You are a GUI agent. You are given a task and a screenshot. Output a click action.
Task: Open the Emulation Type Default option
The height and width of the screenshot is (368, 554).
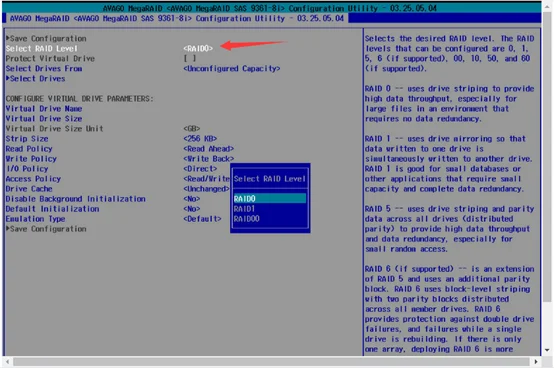202,219
